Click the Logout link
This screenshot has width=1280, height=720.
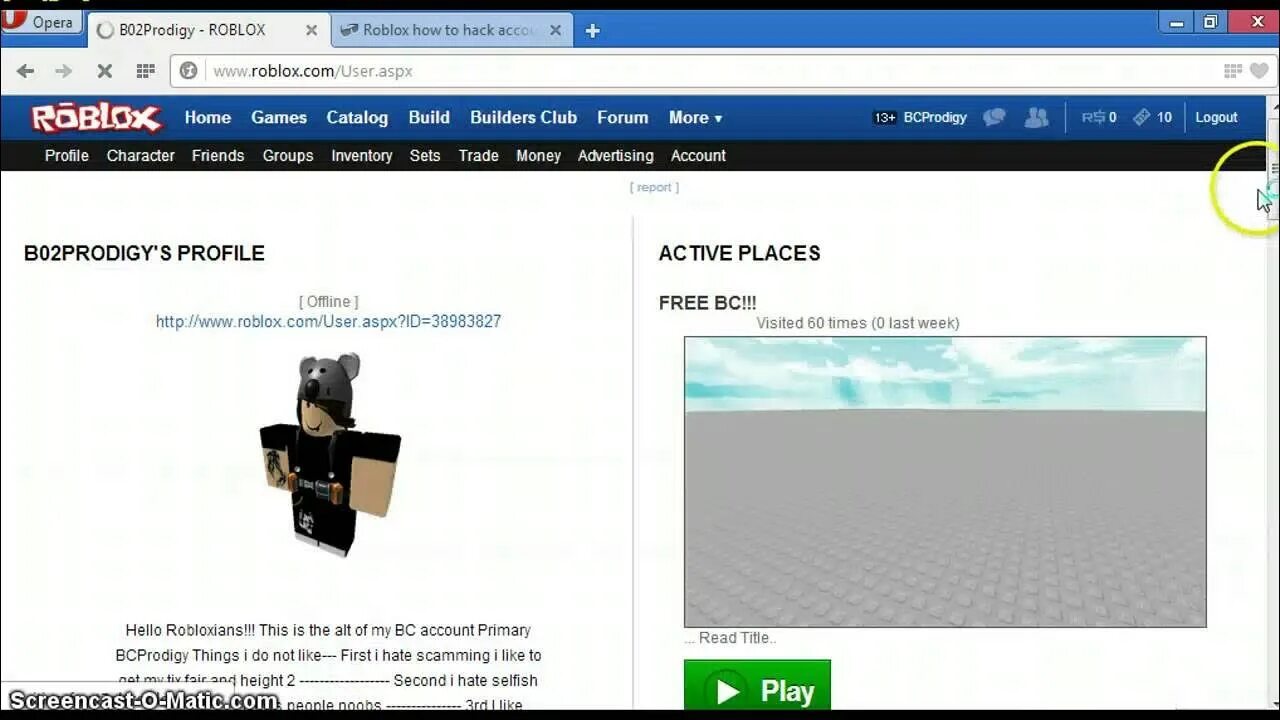(1216, 117)
